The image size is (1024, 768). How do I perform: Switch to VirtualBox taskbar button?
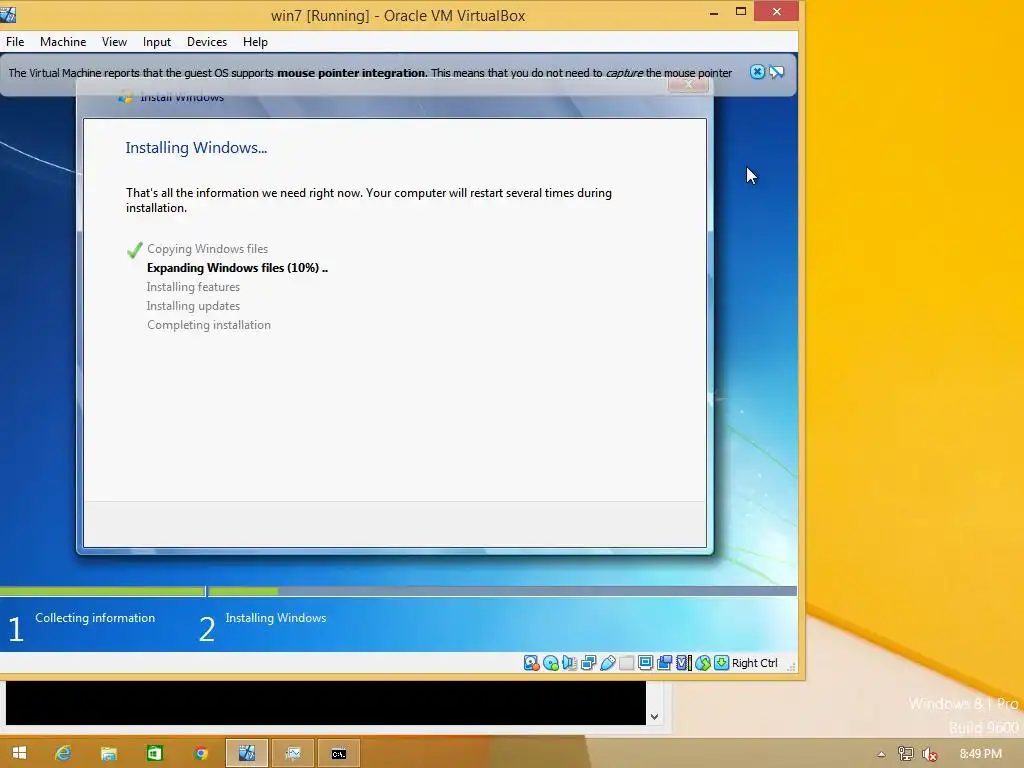(x=246, y=753)
